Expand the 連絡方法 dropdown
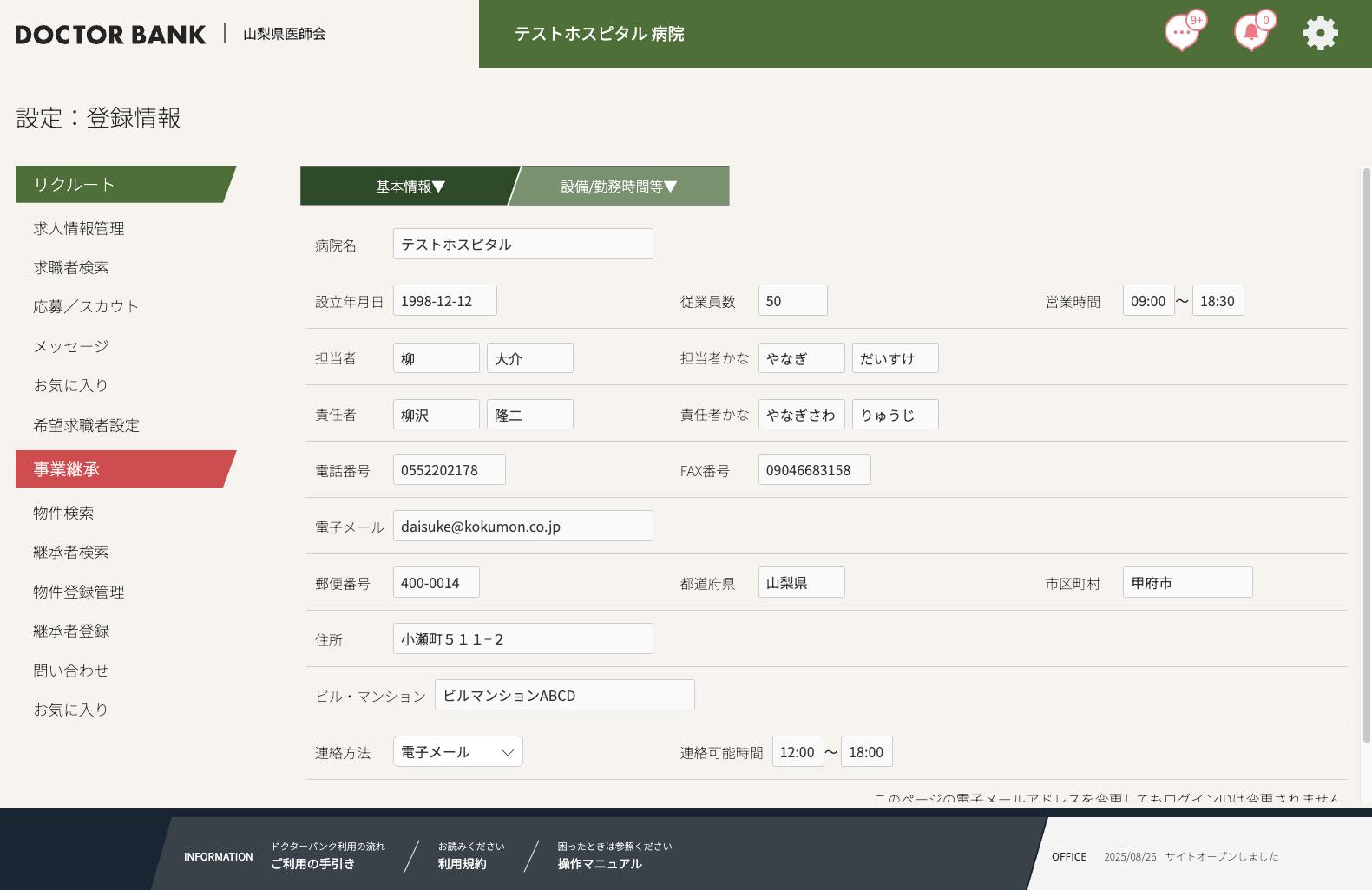Image resolution: width=1372 pixels, height=890 pixels. pos(457,752)
